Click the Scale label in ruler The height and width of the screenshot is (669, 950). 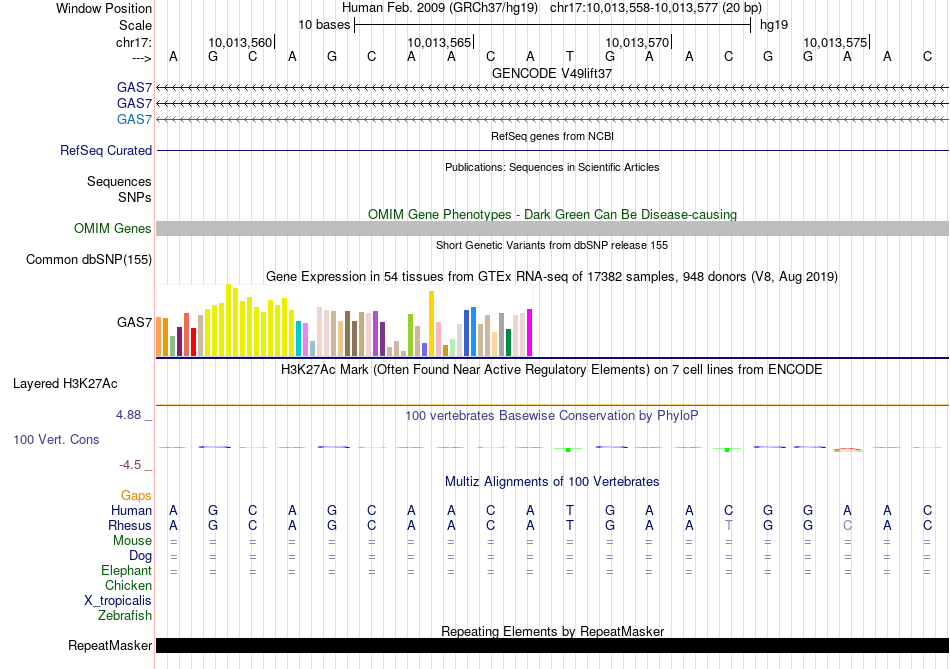pos(135,25)
